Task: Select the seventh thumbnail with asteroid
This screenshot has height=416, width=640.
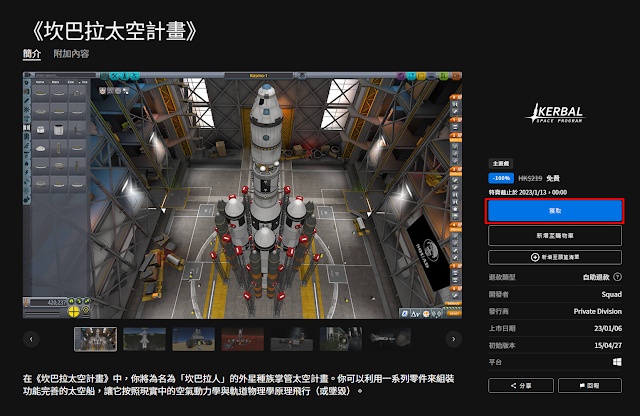Action: (x=389, y=339)
